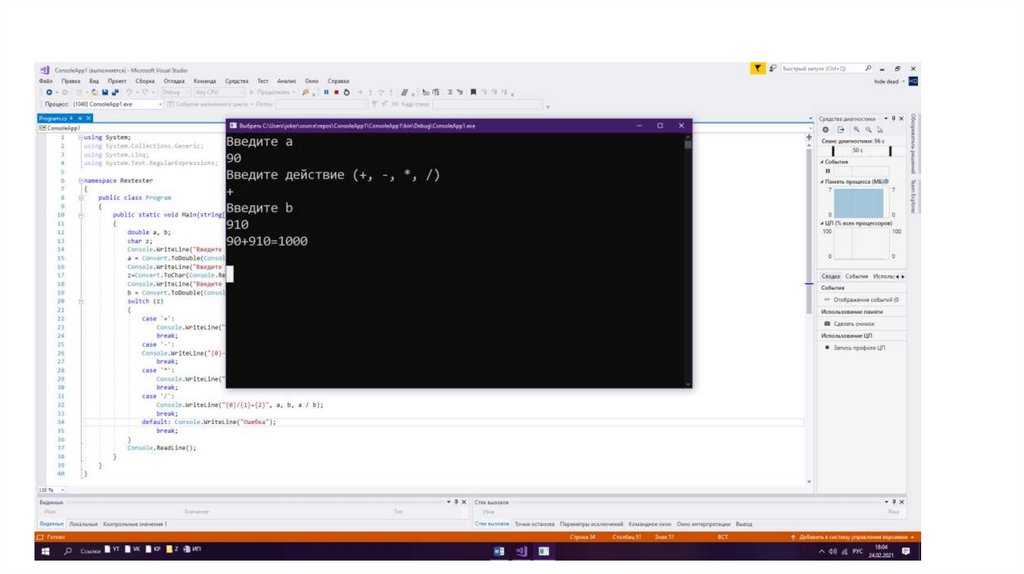This screenshot has height=574, width=1024.
Task: Switch to the События diagnostics tab
Action: pos(856,276)
